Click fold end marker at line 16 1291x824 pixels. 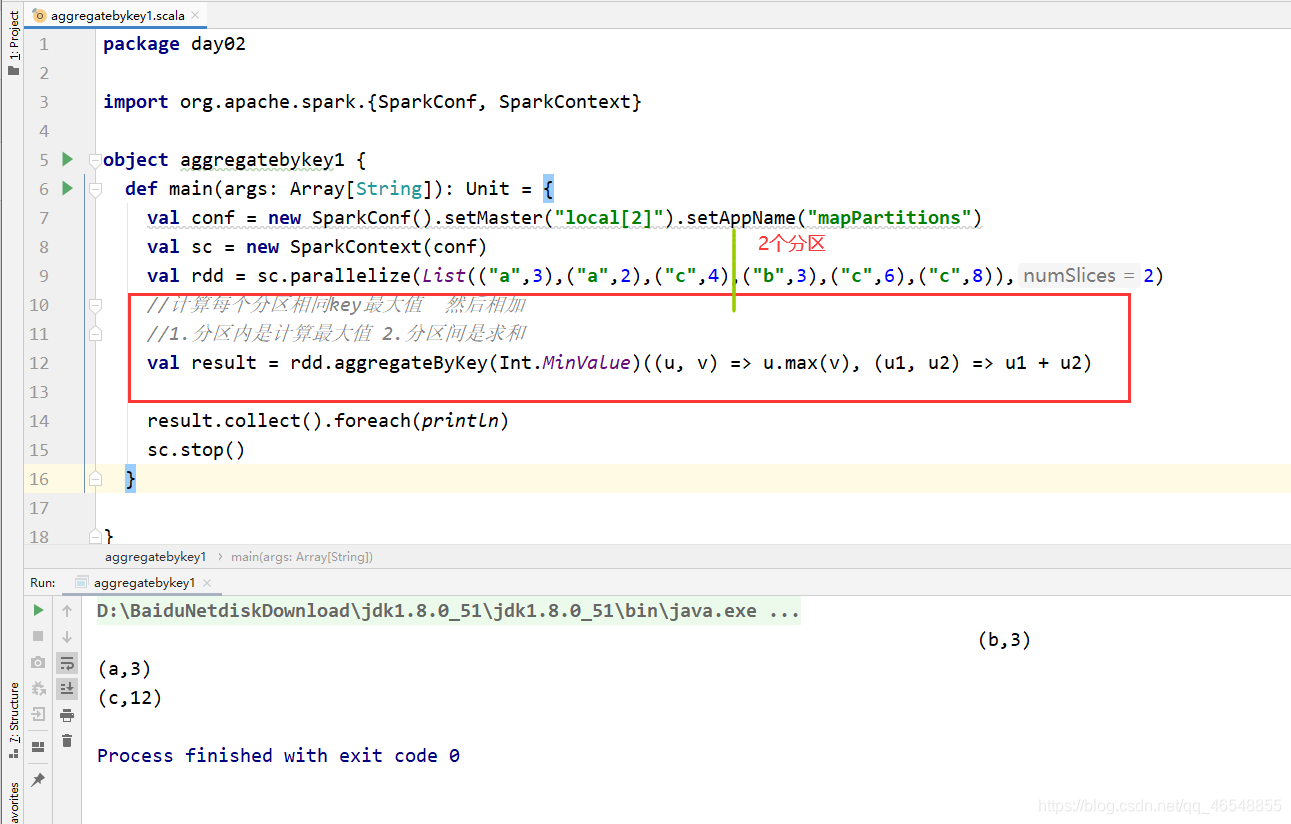click(95, 479)
